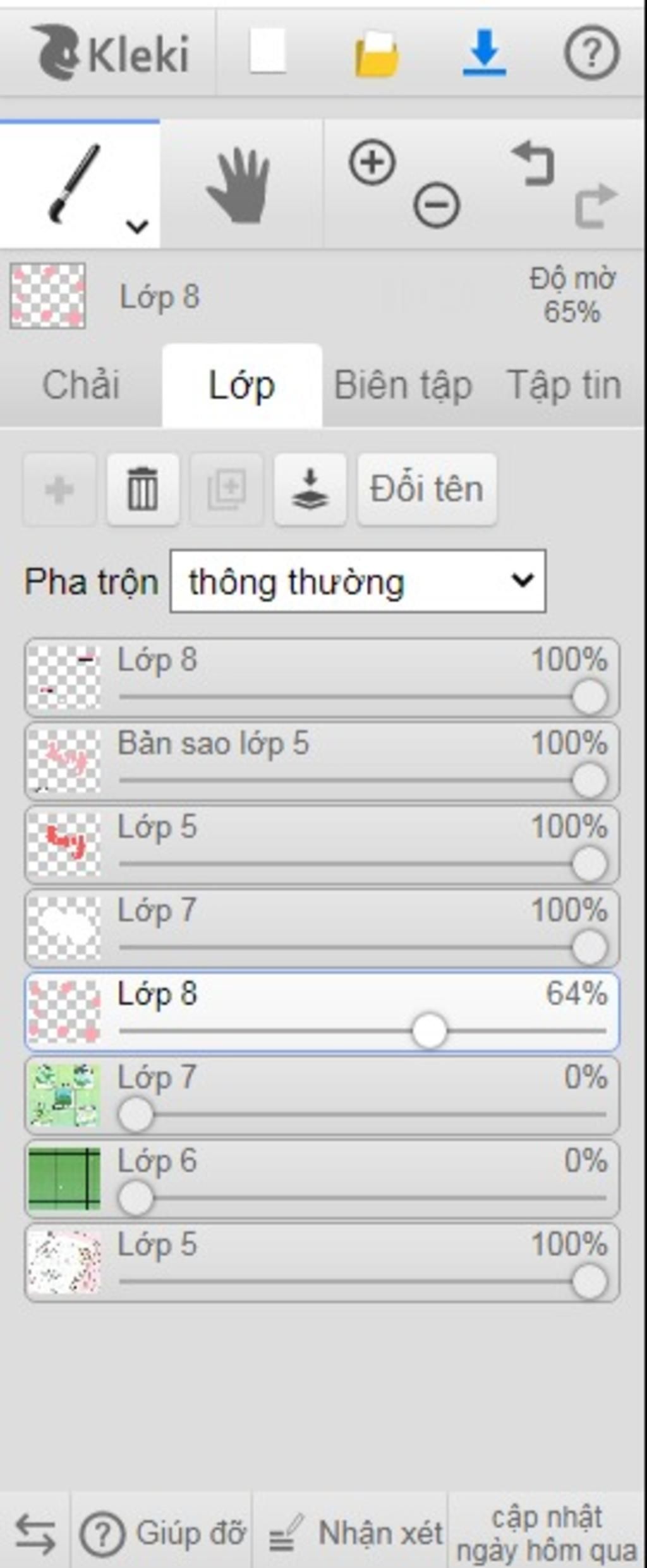Screen dimensions: 647x1568
Task: Zoom in with plus magnifier
Action: [373, 163]
